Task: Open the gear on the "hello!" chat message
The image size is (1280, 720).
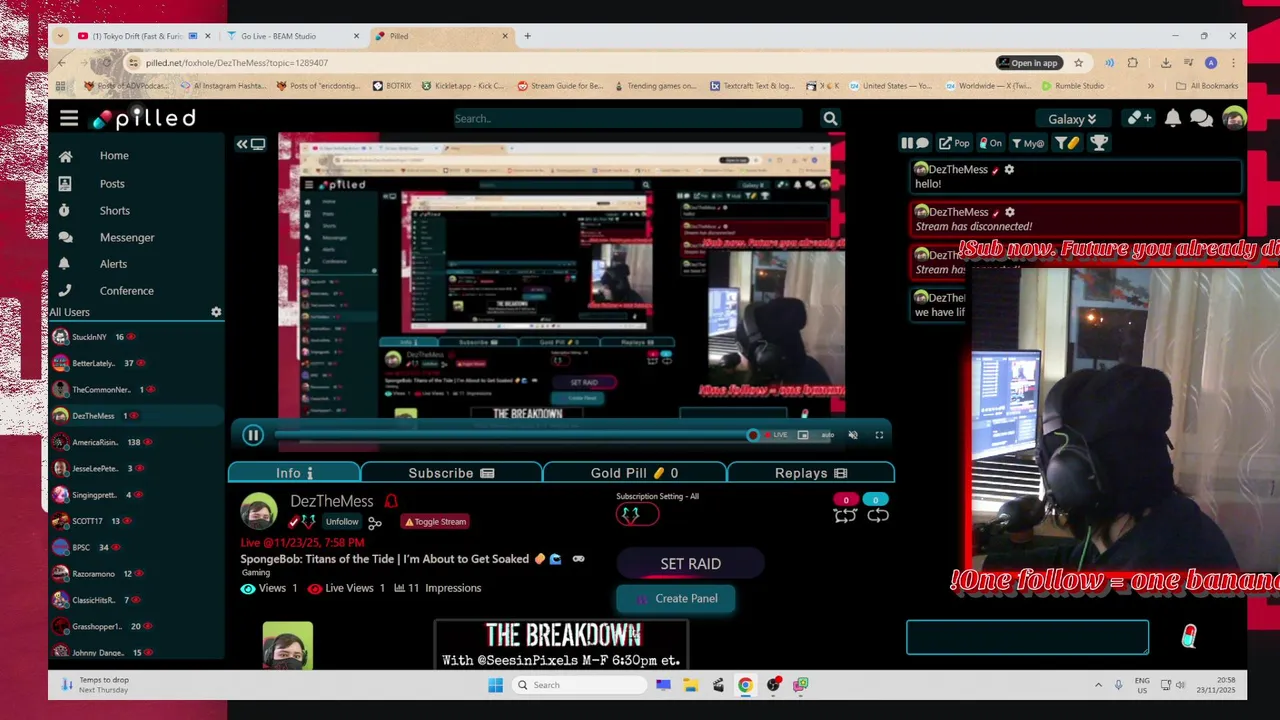Action: coord(1009,169)
